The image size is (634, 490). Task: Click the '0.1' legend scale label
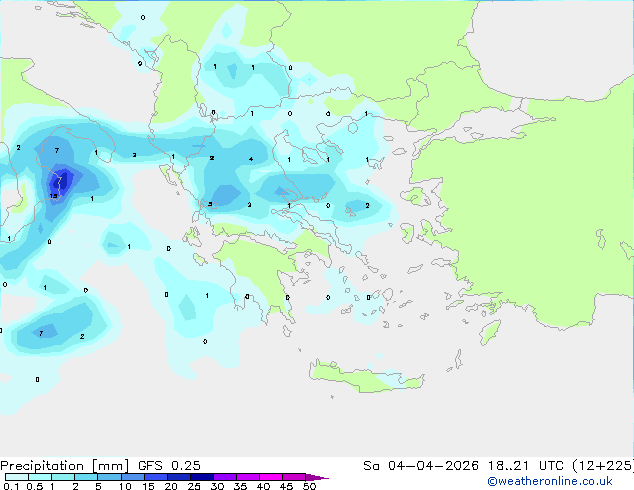11,486
